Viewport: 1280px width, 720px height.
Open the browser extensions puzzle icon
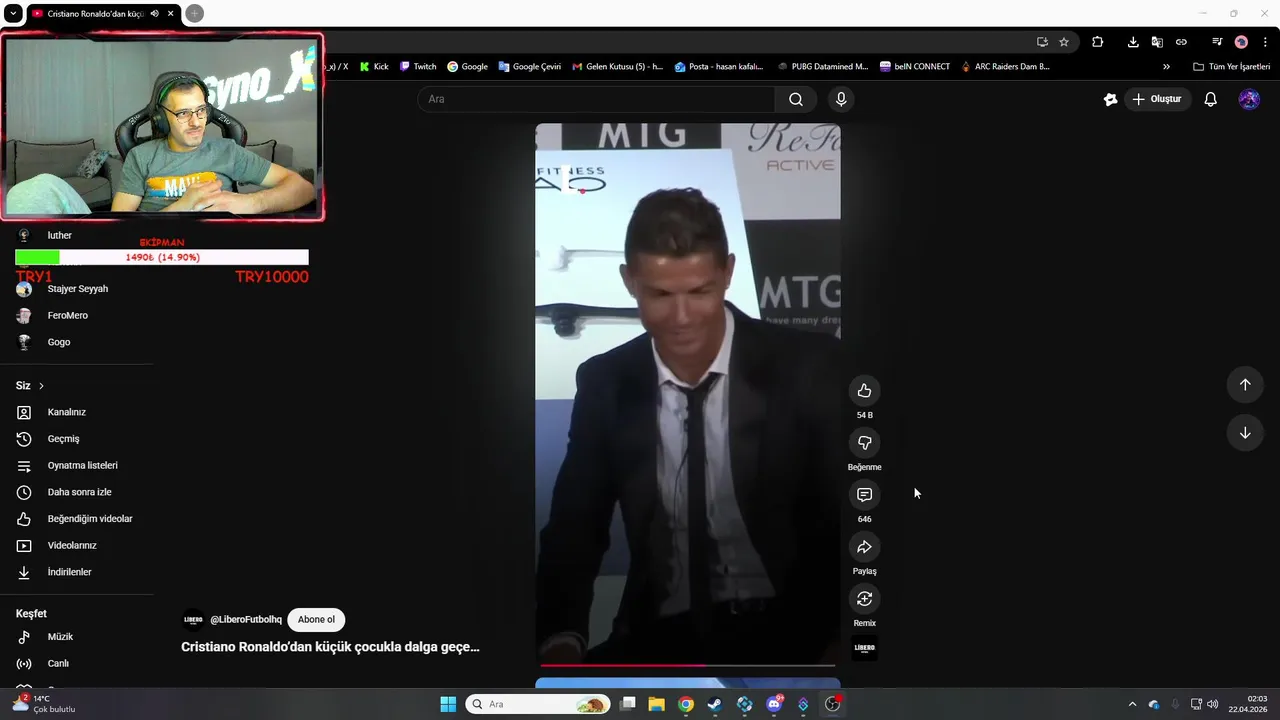click(x=1097, y=42)
